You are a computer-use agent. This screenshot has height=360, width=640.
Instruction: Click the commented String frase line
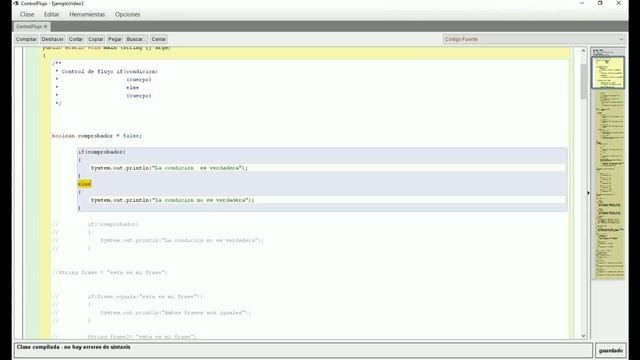click(109, 272)
